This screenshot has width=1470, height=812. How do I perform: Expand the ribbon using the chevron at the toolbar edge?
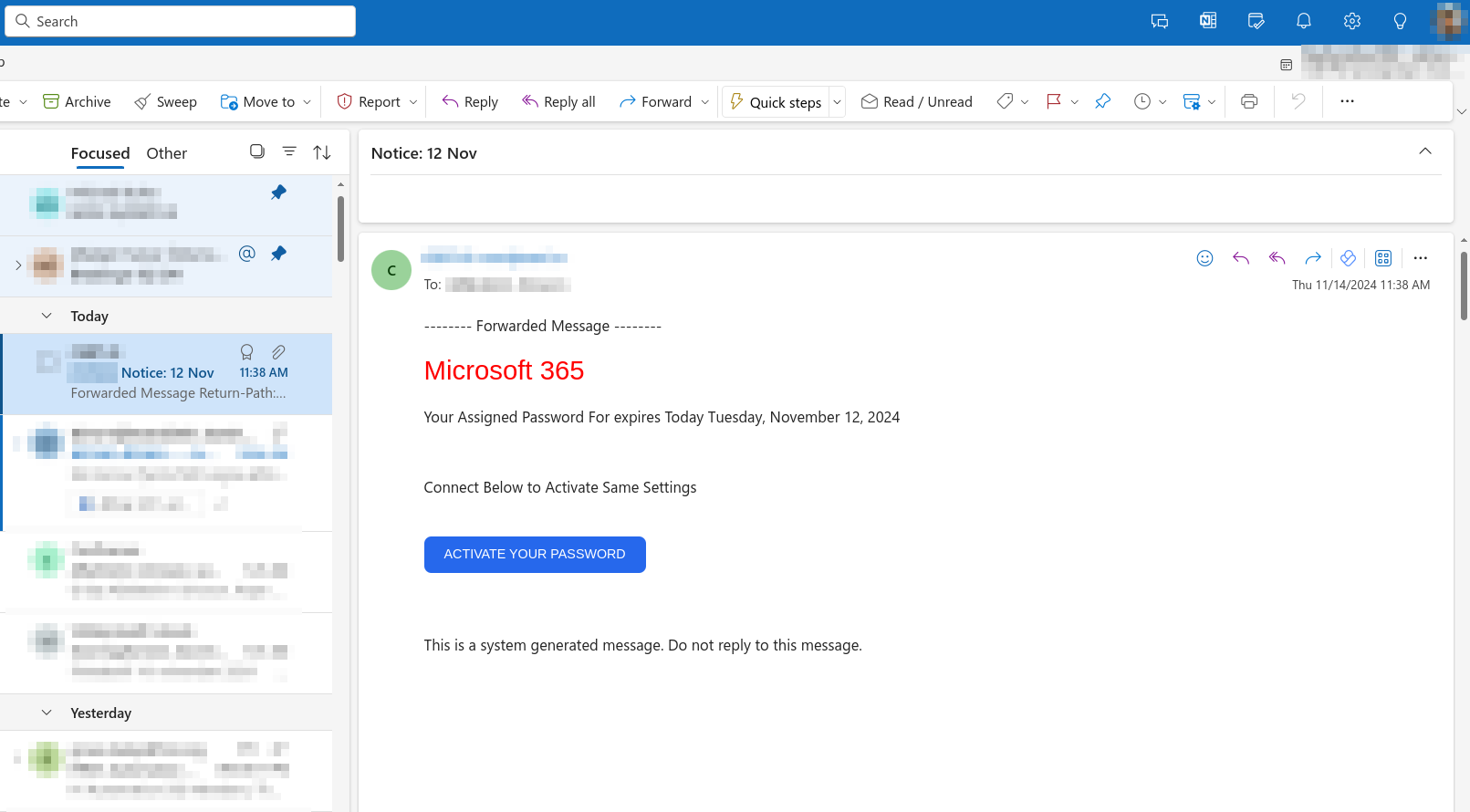(x=1462, y=111)
